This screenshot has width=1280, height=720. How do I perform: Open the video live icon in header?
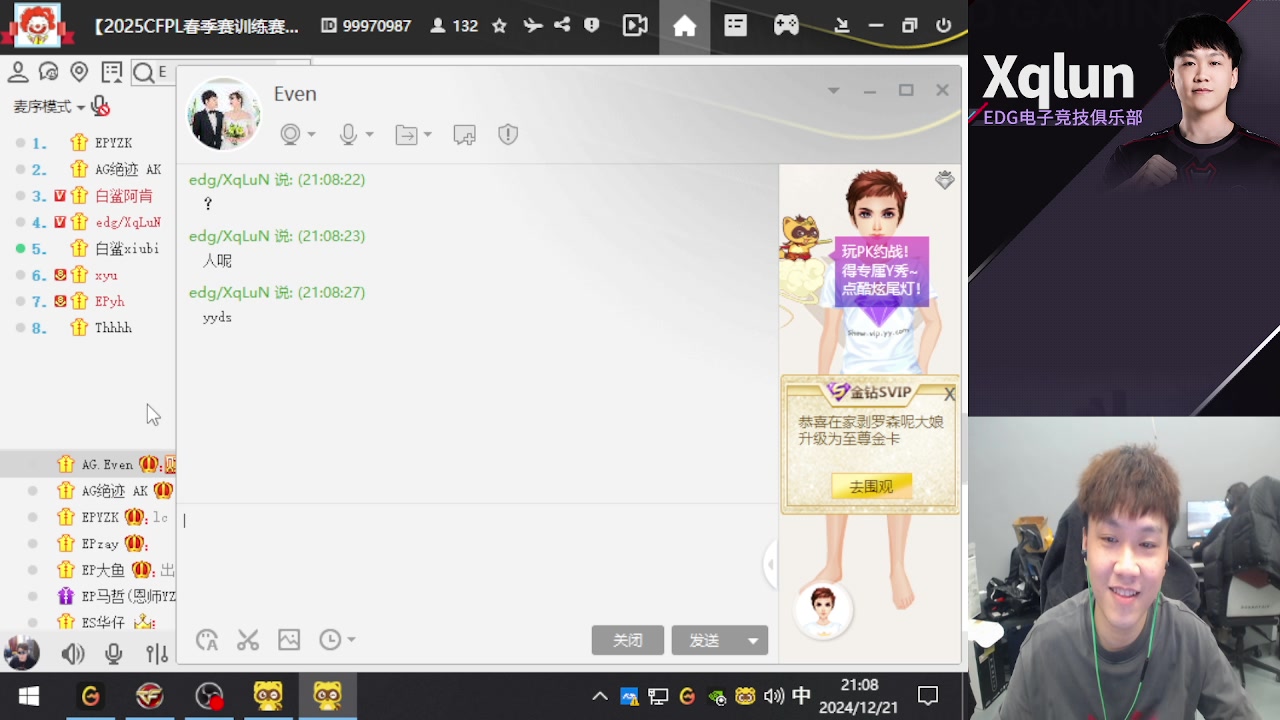[635, 26]
